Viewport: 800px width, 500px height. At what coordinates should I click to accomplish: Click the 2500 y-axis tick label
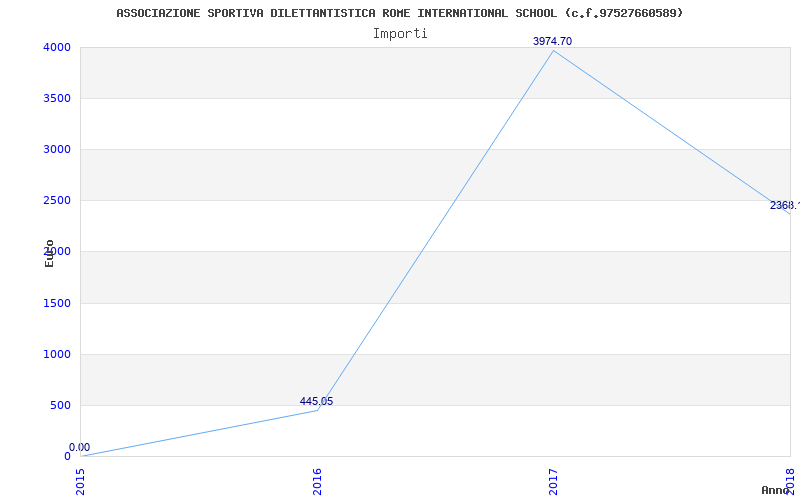click(57, 201)
